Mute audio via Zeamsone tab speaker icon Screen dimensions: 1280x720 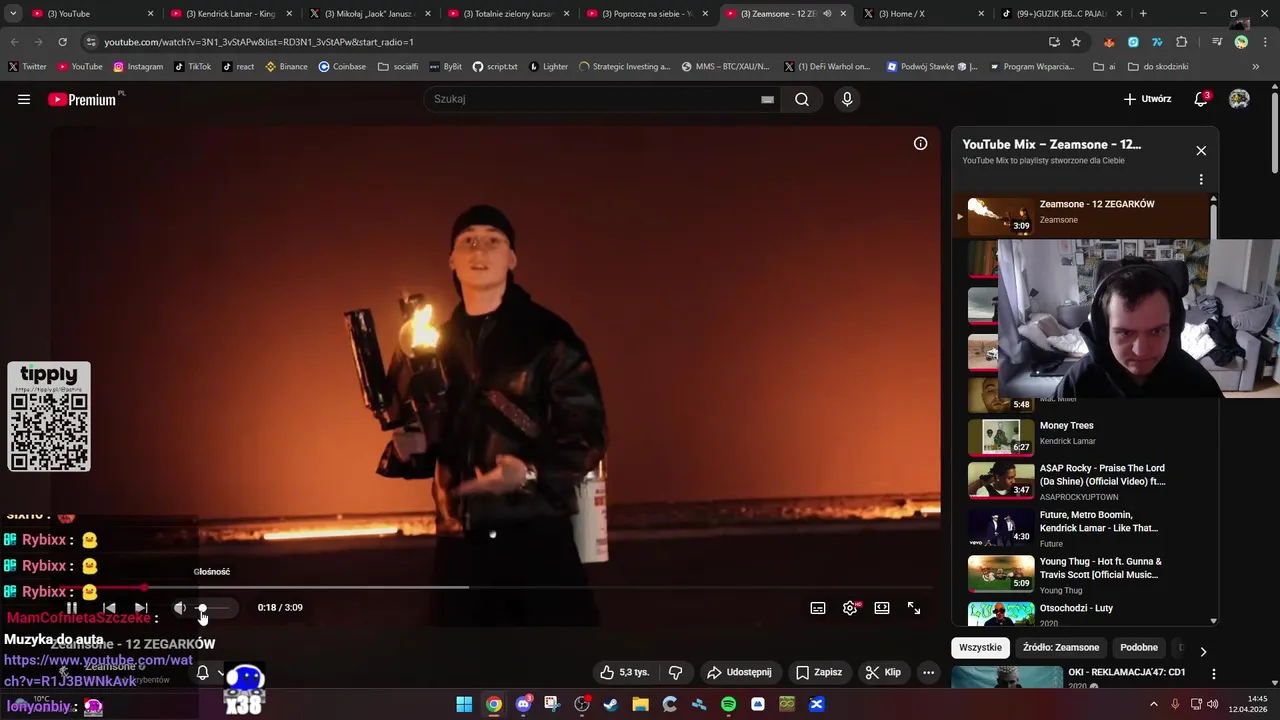[827, 14]
